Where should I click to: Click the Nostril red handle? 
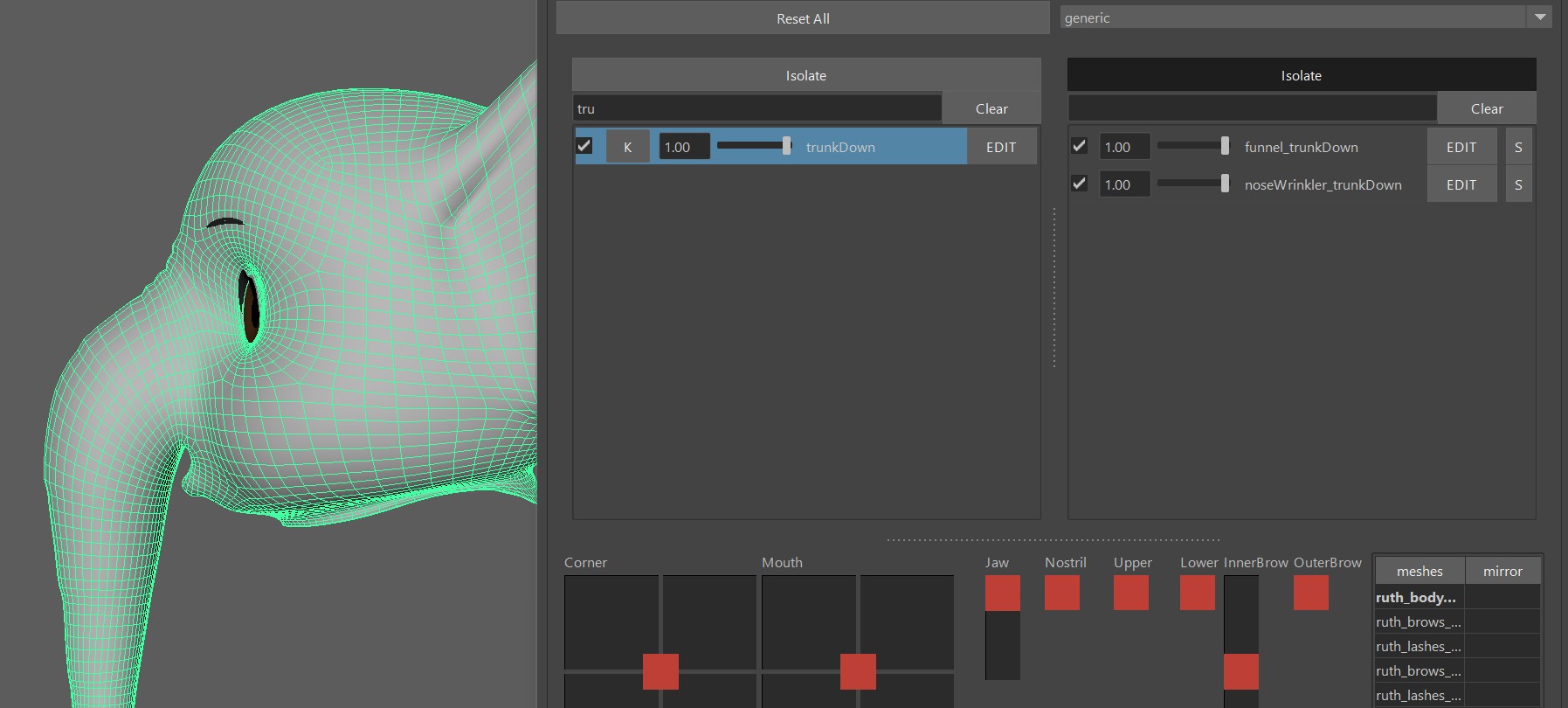pos(1062,593)
